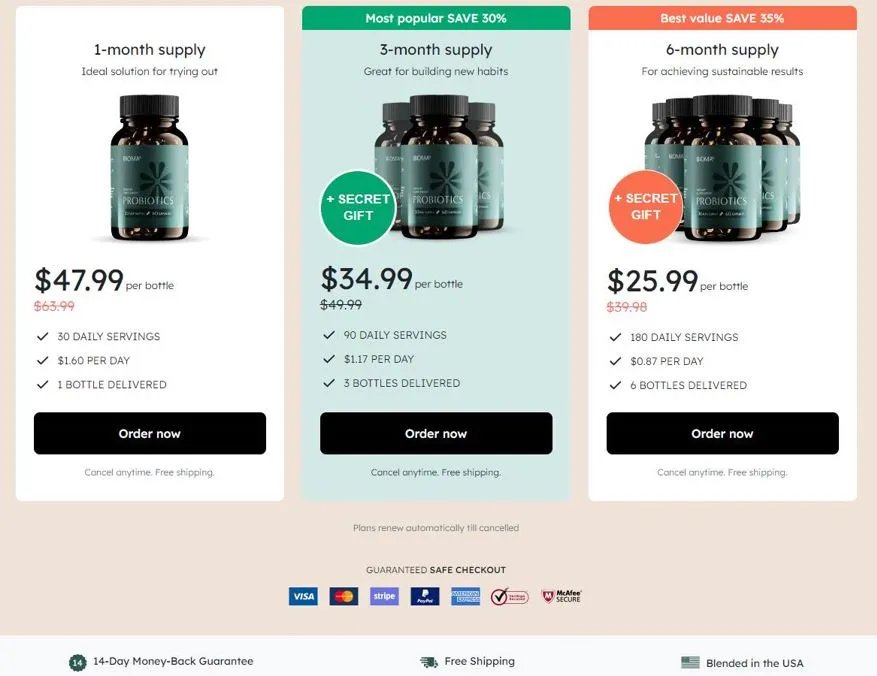The width and height of the screenshot is (877, 676).
Task: Click the Norton Secured checkmark badge
Action: [x=510, y=596]
